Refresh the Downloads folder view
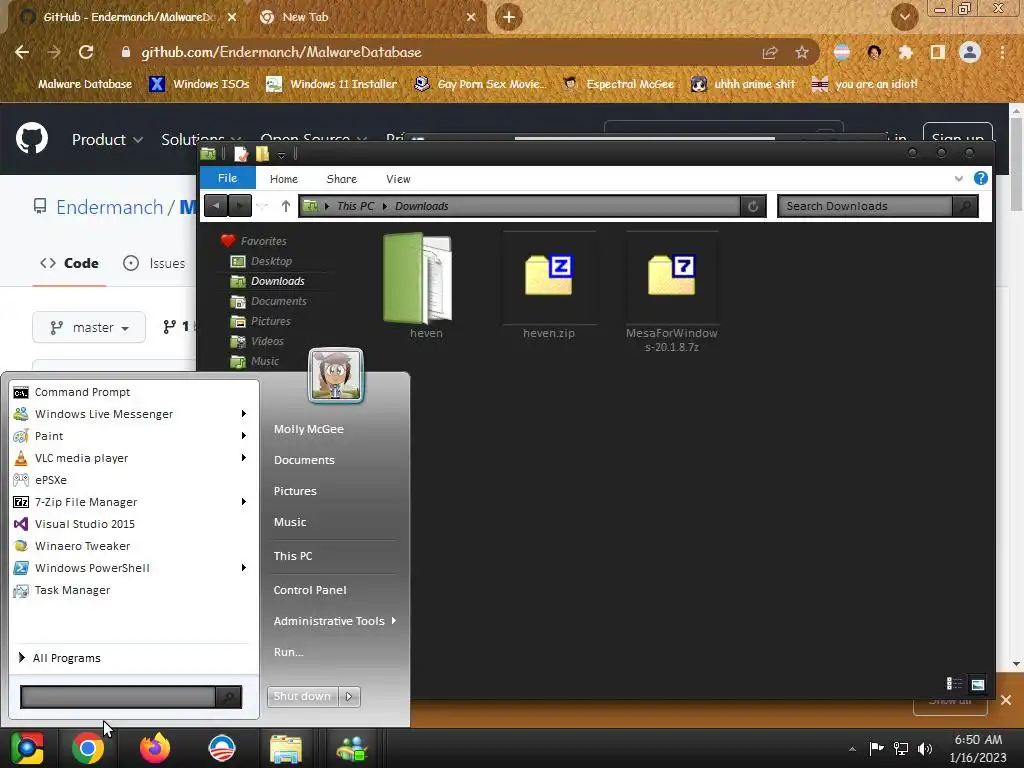Image resolution: width=1024 pixels, height=768 pixels. click(752, 206)
